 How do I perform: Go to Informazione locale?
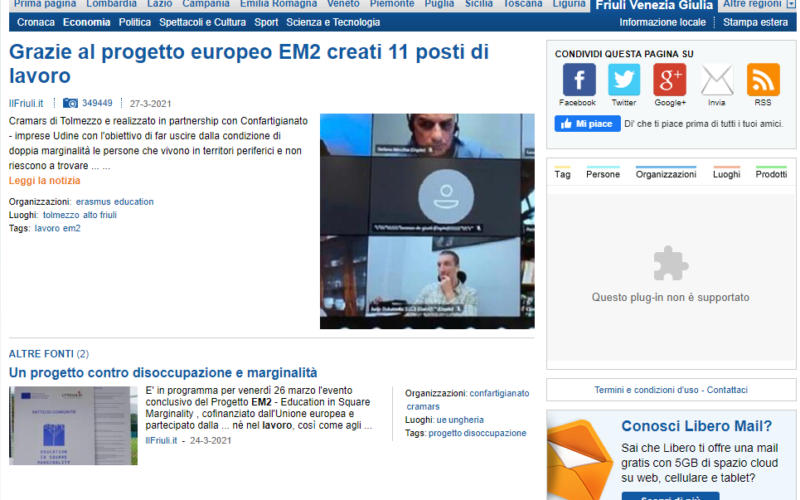tap(662, 22)
